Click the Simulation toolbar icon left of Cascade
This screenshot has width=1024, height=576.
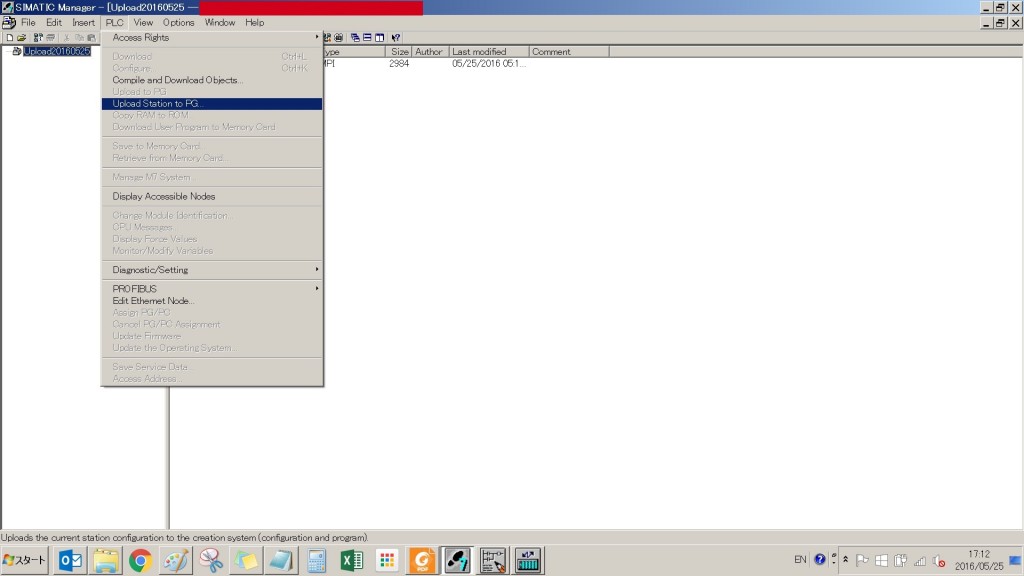click(338, 38)
